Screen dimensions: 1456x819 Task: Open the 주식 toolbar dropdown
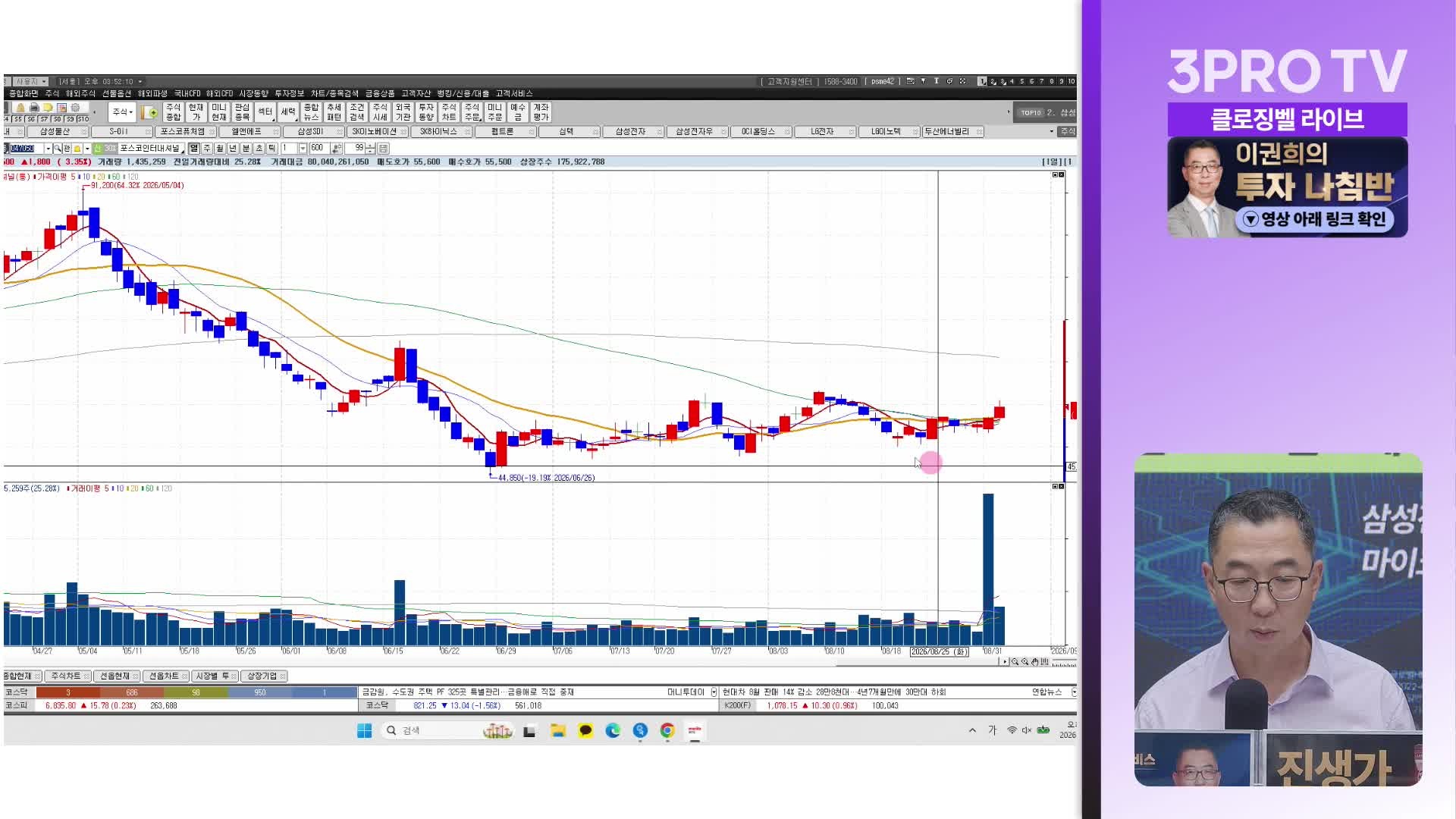point(122,112)
